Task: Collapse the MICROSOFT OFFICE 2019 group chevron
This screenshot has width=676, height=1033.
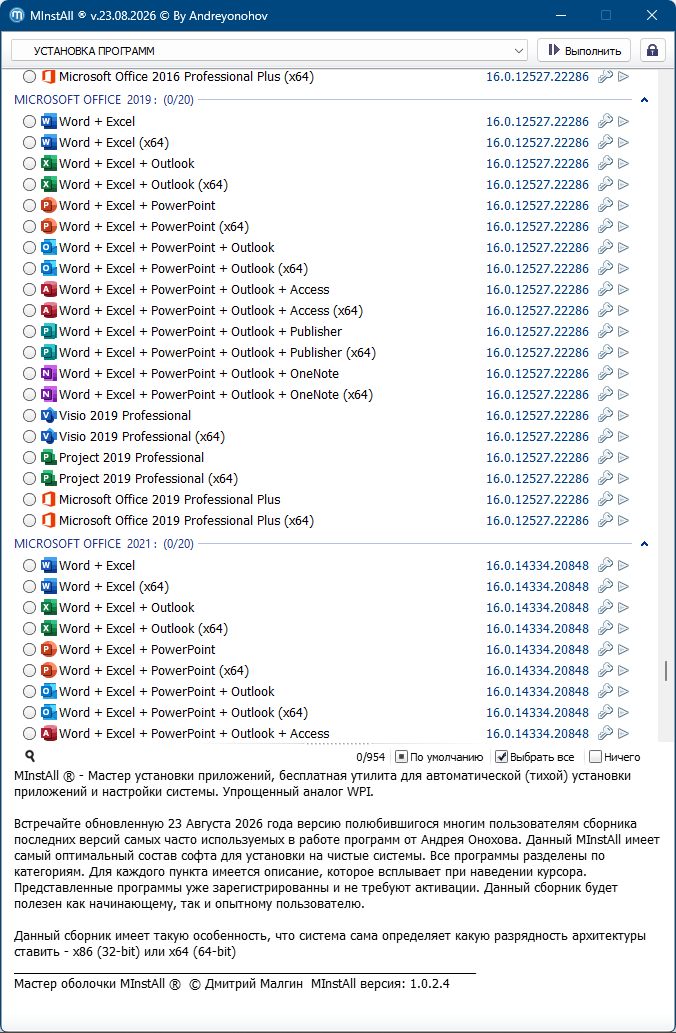Action: (644, 100)
